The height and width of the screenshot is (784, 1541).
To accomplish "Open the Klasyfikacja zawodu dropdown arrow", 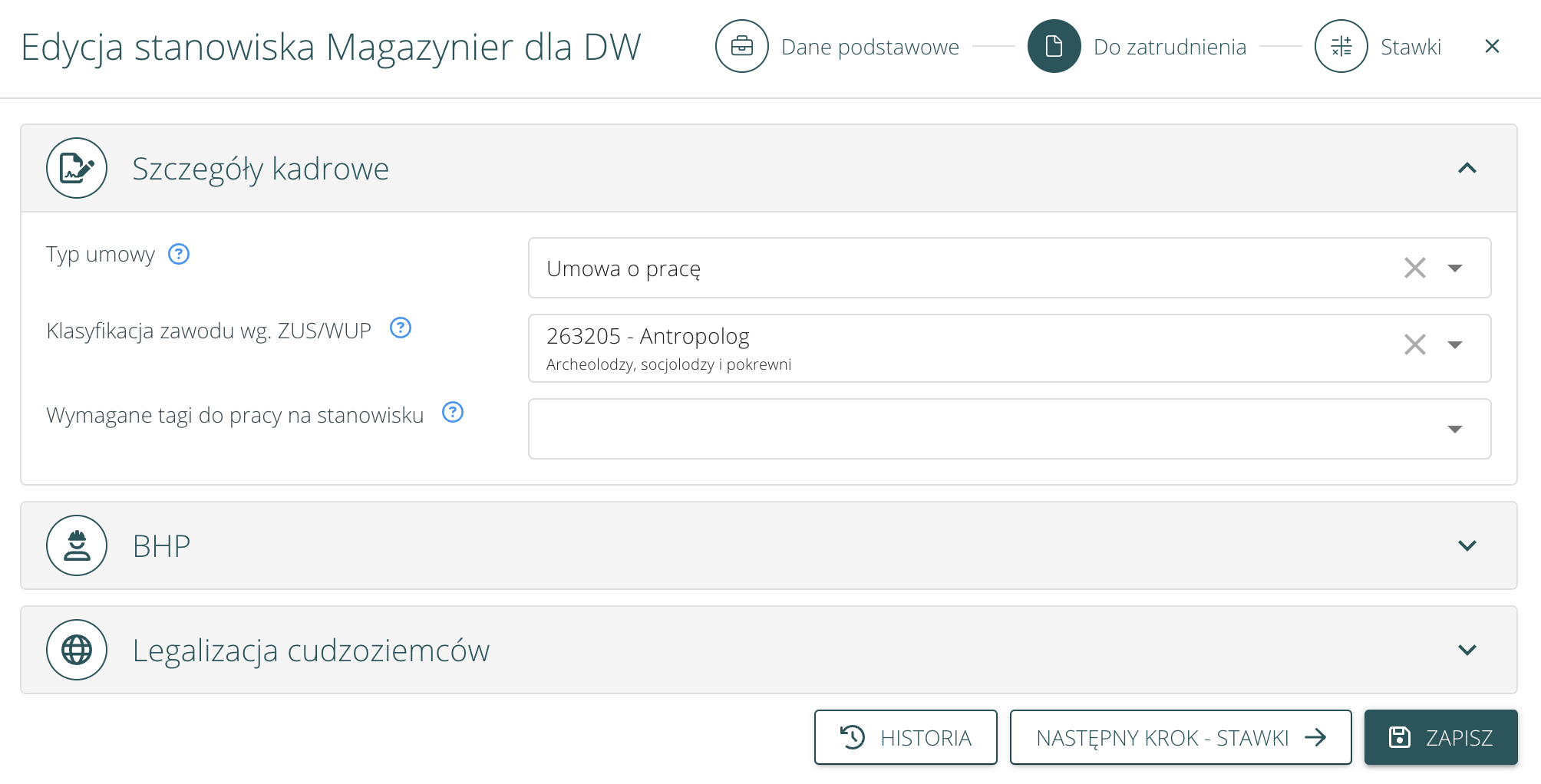I will point(1454,344).
